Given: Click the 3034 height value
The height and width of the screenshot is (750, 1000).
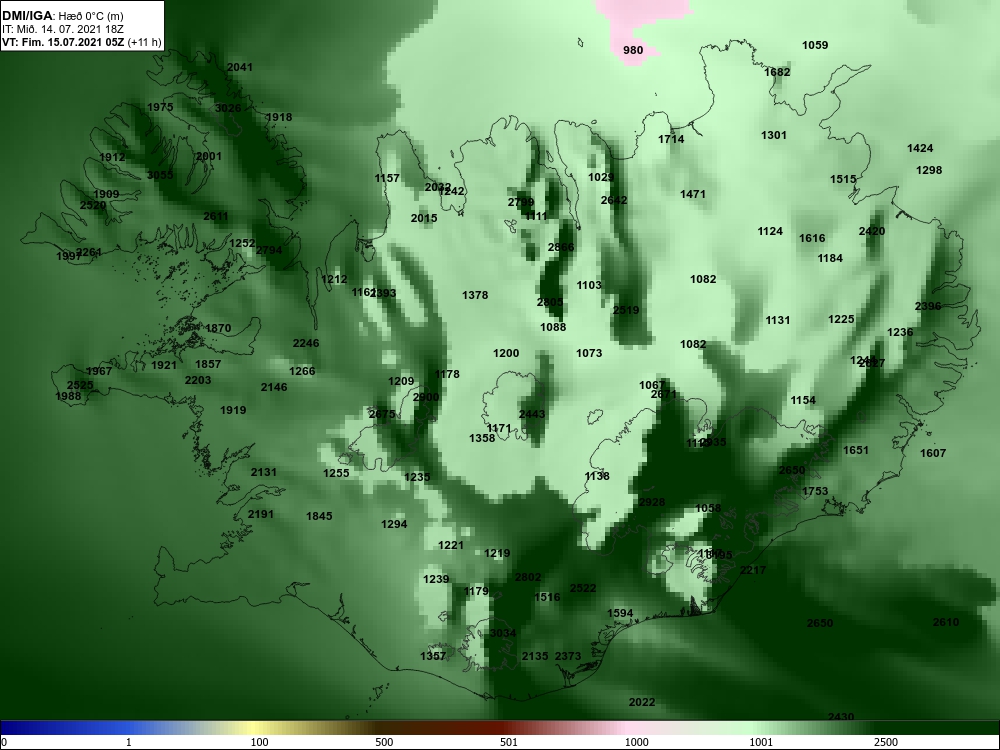Looking at the screenshot, I should click(503, 633).
